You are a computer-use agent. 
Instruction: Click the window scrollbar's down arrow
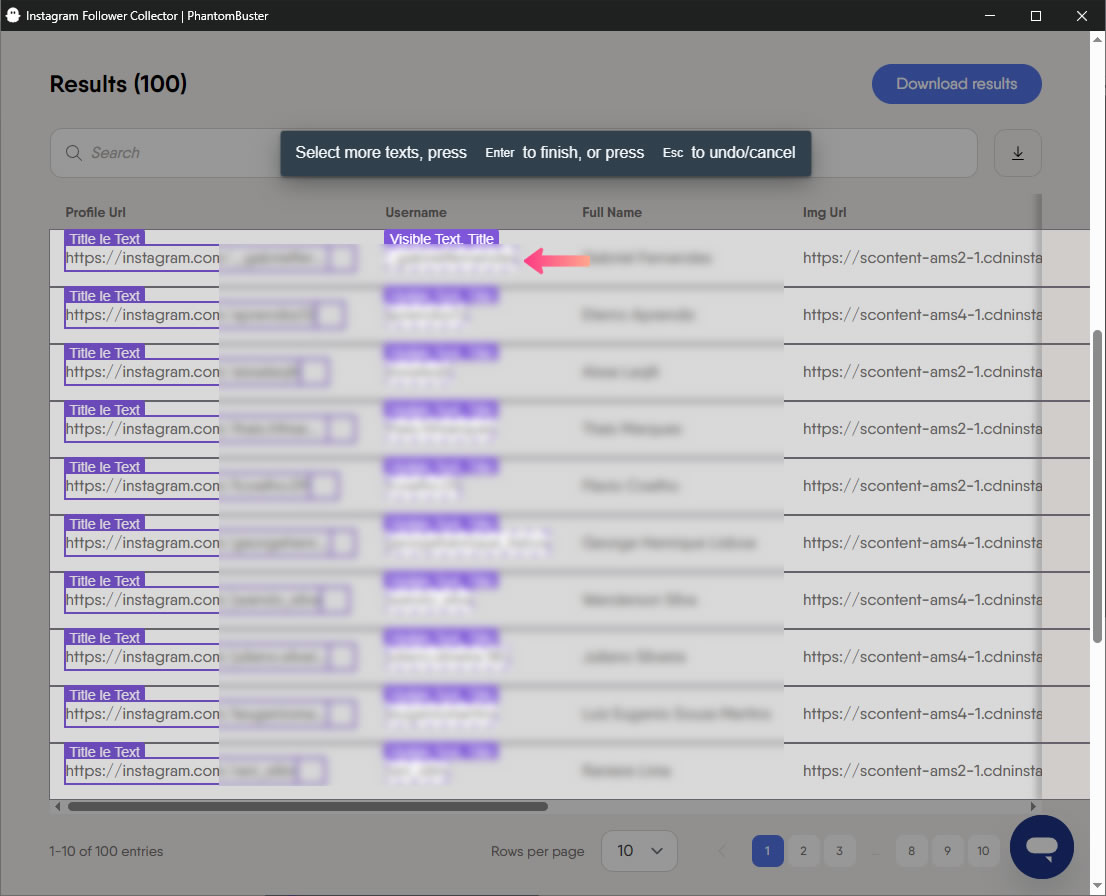click(1098, 886)
